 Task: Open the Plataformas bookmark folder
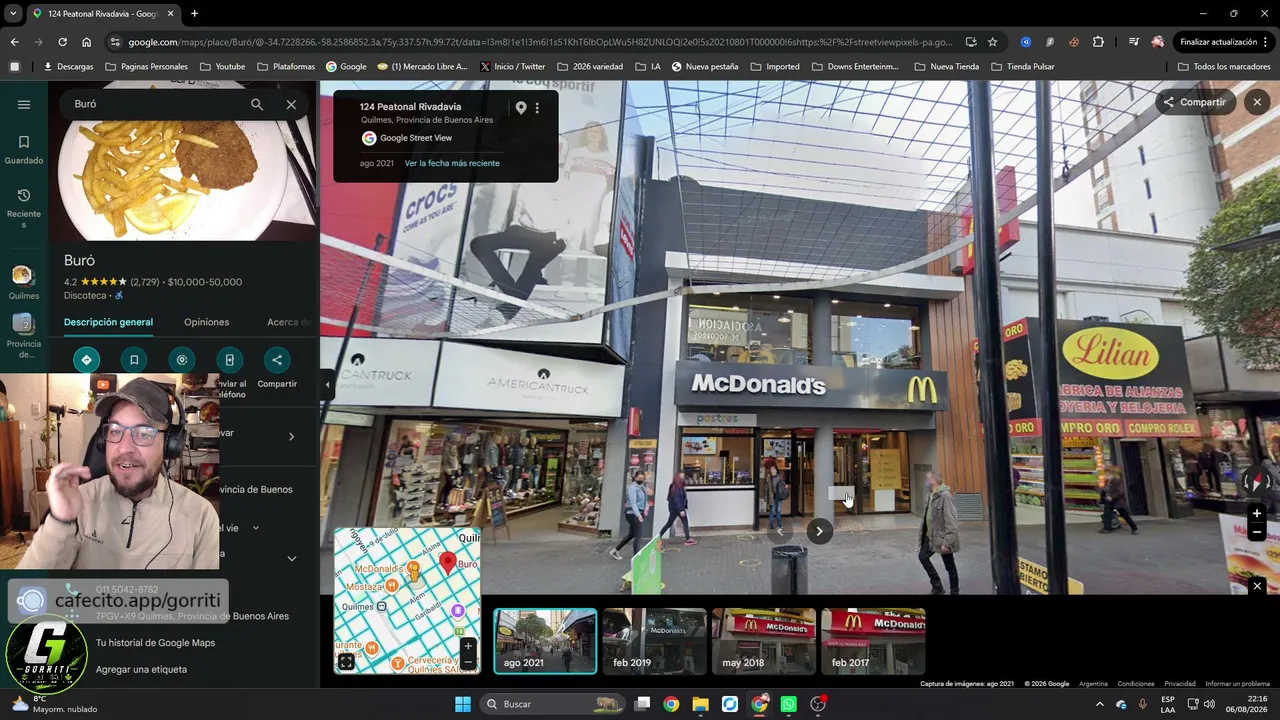285,67
